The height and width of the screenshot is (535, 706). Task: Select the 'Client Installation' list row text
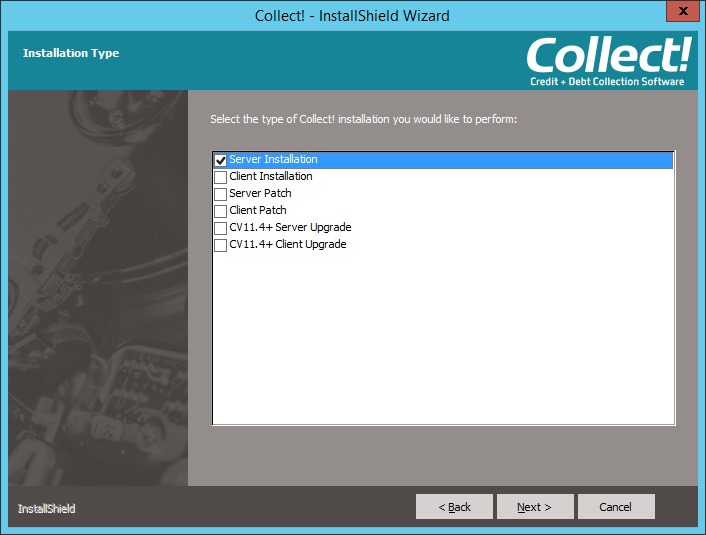click(x=271, y=176)
